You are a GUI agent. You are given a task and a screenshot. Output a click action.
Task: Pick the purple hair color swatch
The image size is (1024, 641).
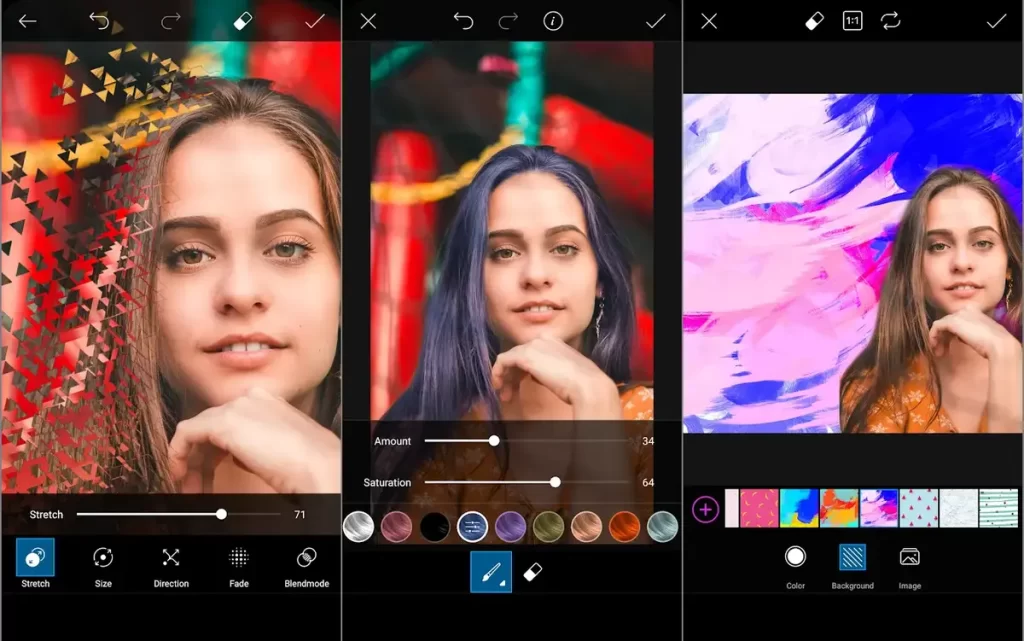coord(511,526)
